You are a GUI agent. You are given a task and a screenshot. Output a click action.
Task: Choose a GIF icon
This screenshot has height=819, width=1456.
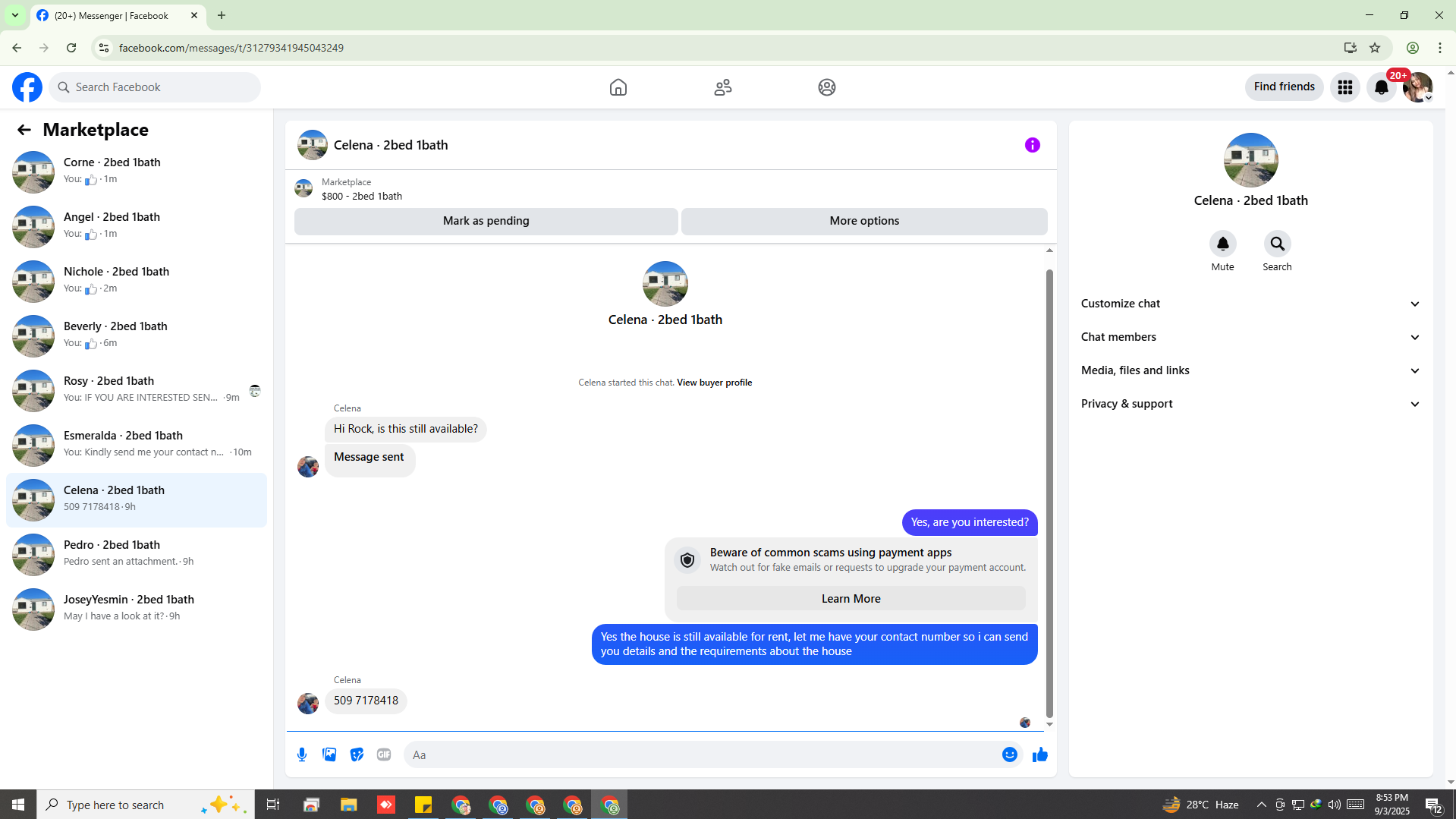coord(384,754)
